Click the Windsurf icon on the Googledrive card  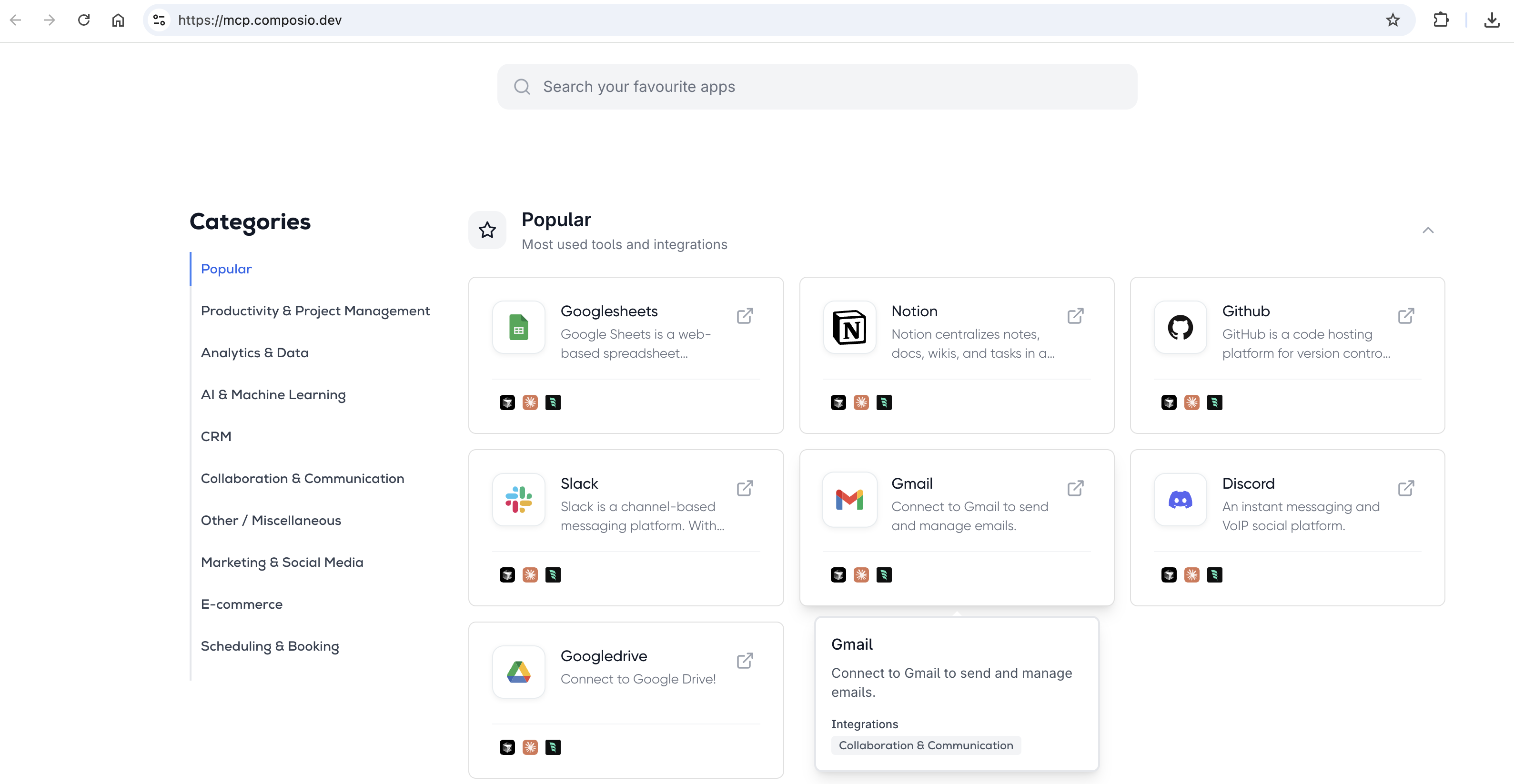coord(553,747)
